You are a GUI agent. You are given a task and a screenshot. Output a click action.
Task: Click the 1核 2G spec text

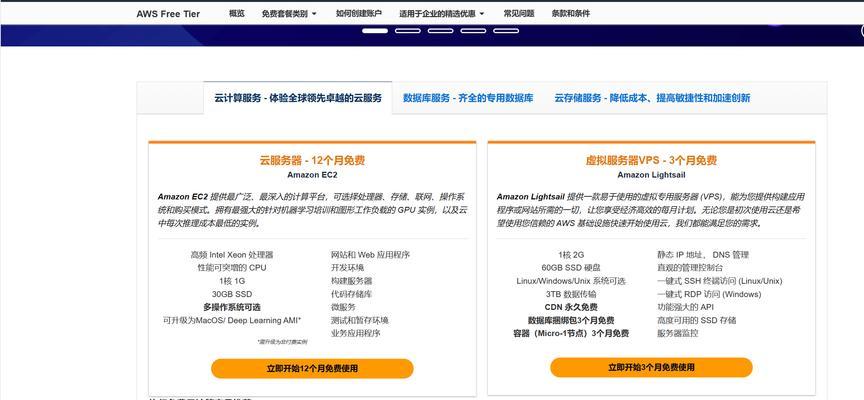point(571,255)
